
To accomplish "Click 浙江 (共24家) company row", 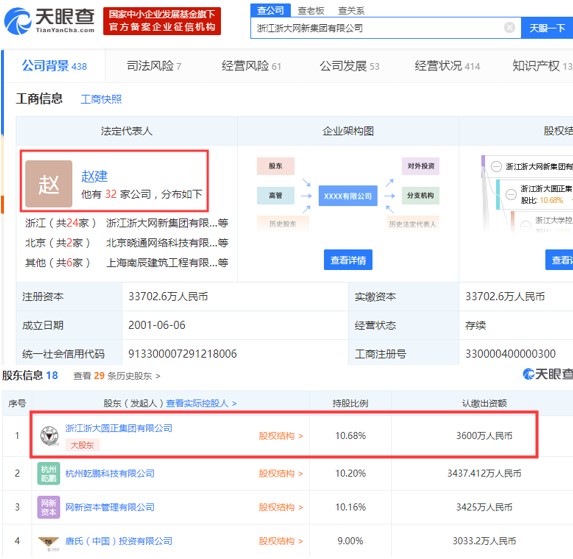I will pos(126,223).
